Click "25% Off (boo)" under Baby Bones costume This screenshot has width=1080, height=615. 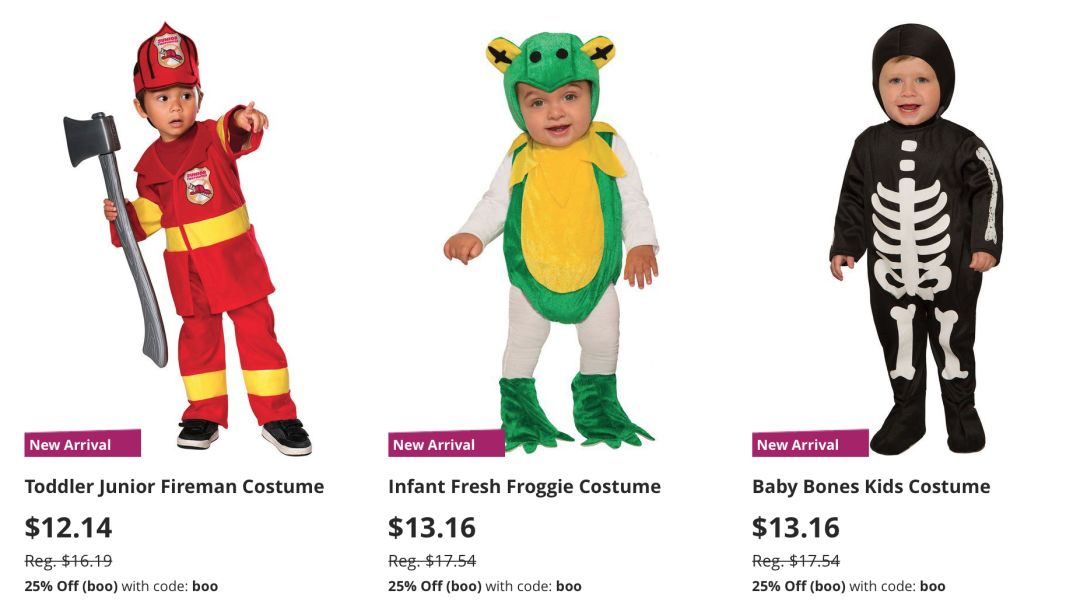tap(799, 586)
